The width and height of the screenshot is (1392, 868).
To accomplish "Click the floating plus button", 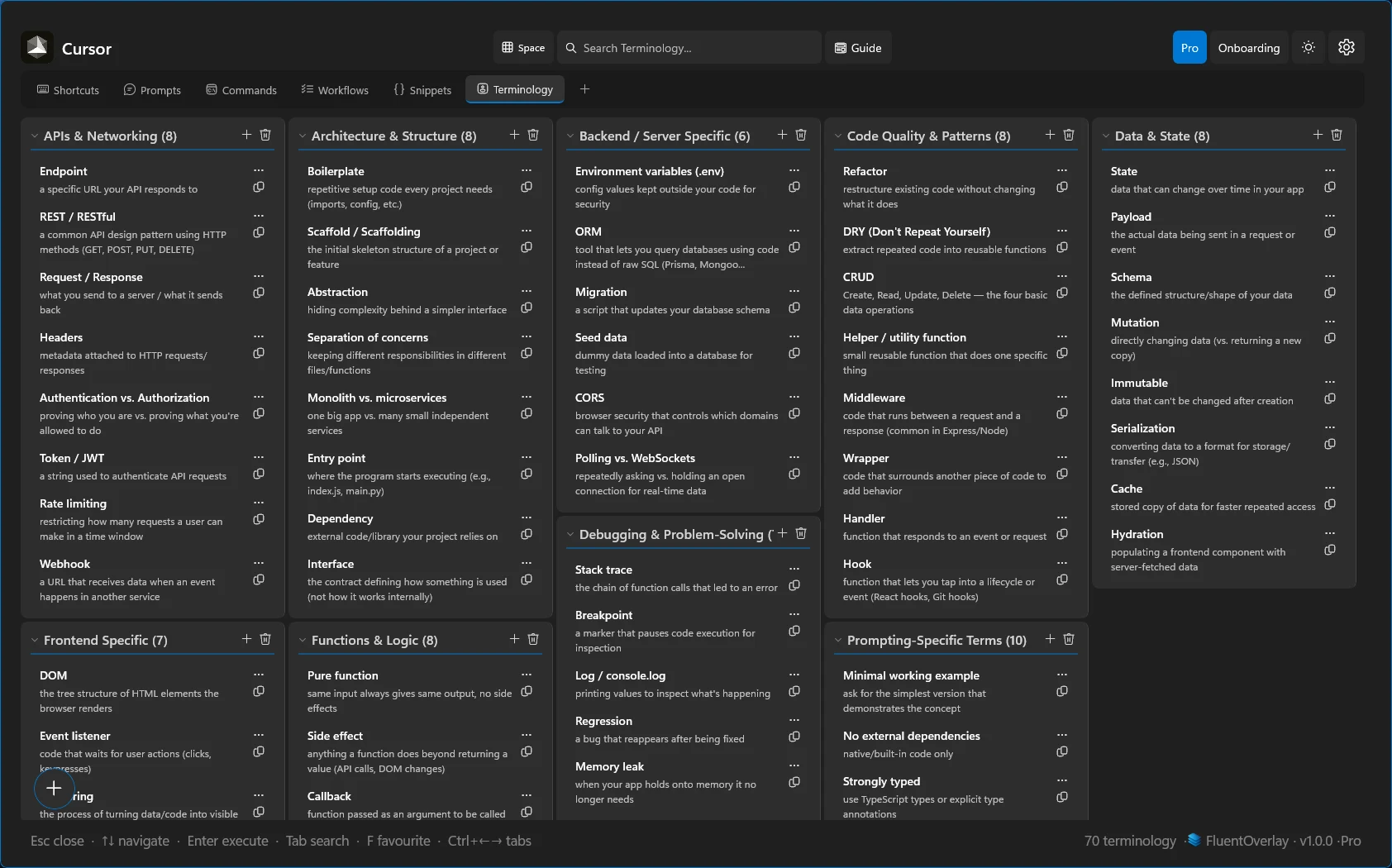I will point(54,789).
